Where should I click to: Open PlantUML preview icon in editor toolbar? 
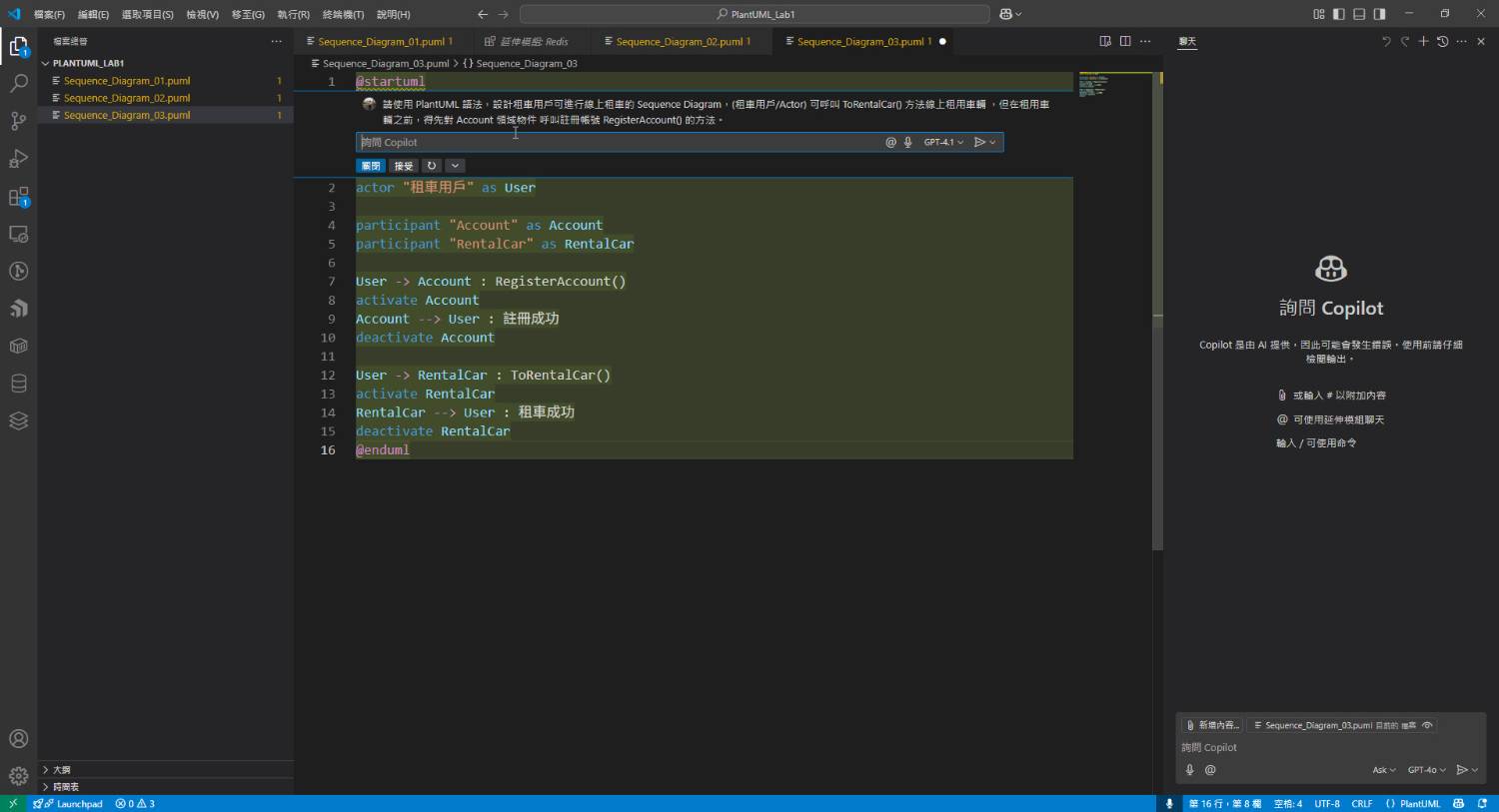tap(1105, 41)
